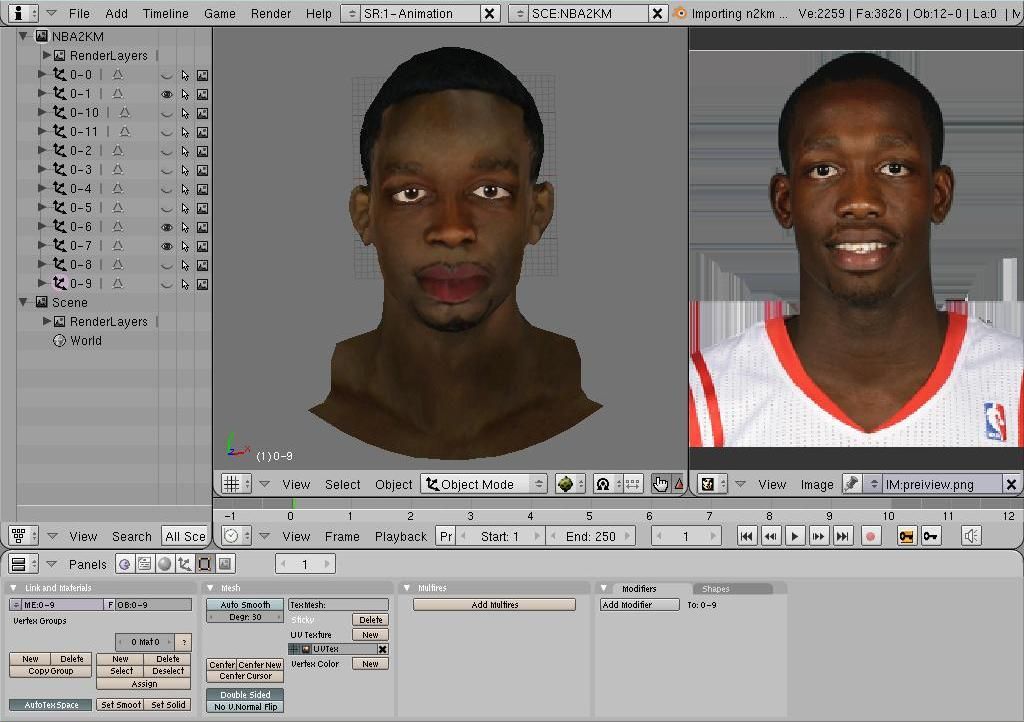Click the Add Multires button

pos(494,605)
